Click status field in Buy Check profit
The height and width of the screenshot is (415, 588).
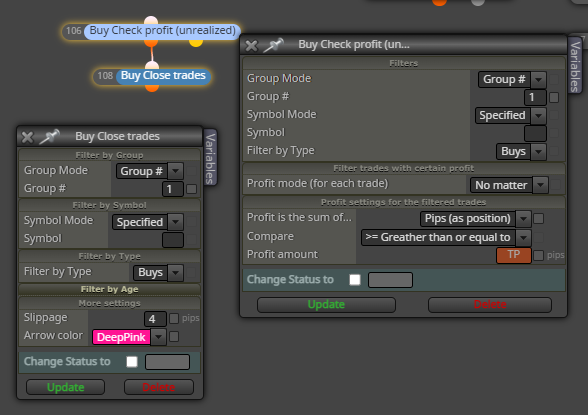[390, 280]
